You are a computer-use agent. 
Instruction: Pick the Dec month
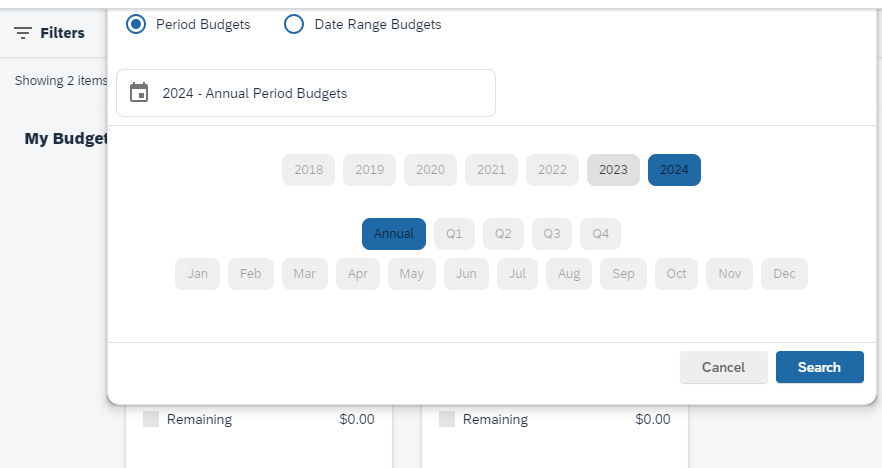point(784,274)
